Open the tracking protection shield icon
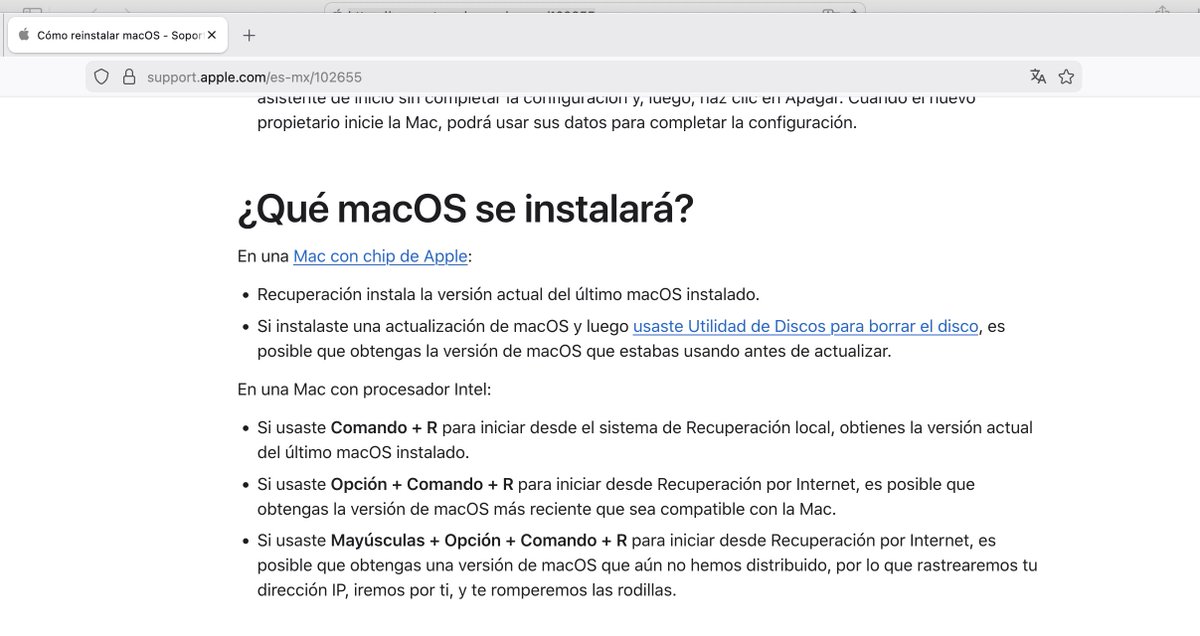The width and height of the screenshot is (1200, 636). [101, 77]
